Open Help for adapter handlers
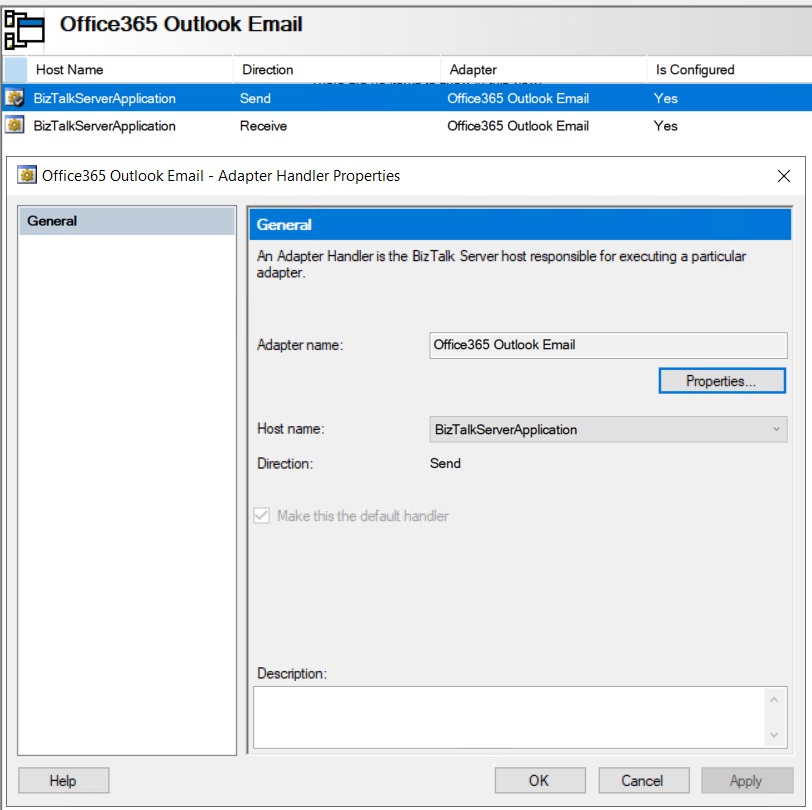Screen dimensions: 812x810 63,780
